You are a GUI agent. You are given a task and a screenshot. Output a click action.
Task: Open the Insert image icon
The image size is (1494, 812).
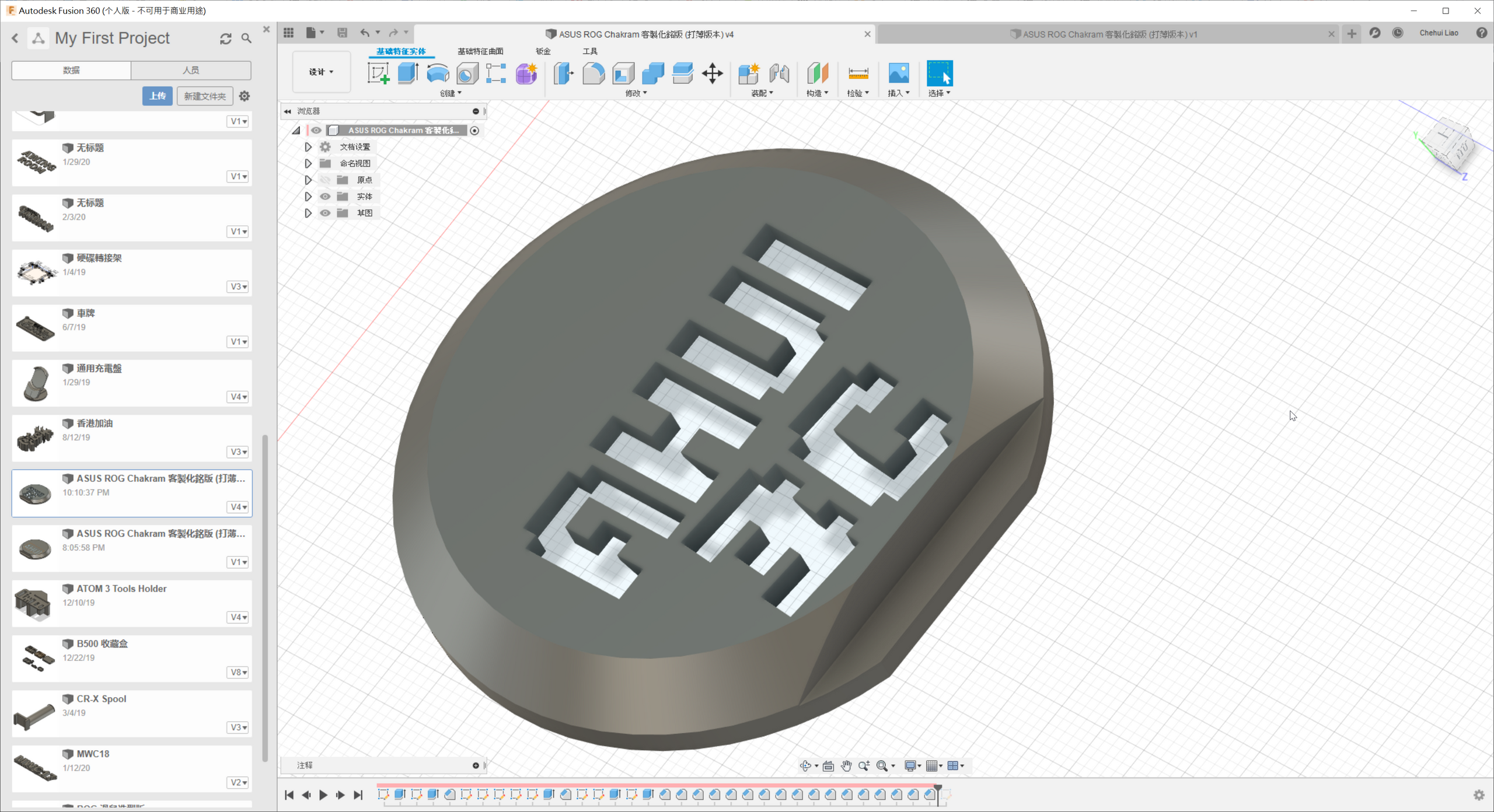898,73
